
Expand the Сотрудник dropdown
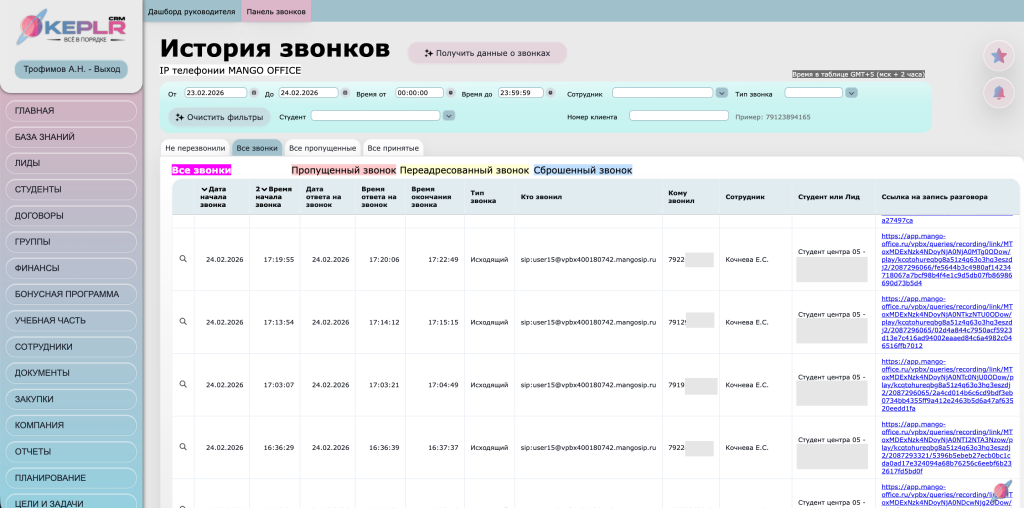[x=721, y=93]
